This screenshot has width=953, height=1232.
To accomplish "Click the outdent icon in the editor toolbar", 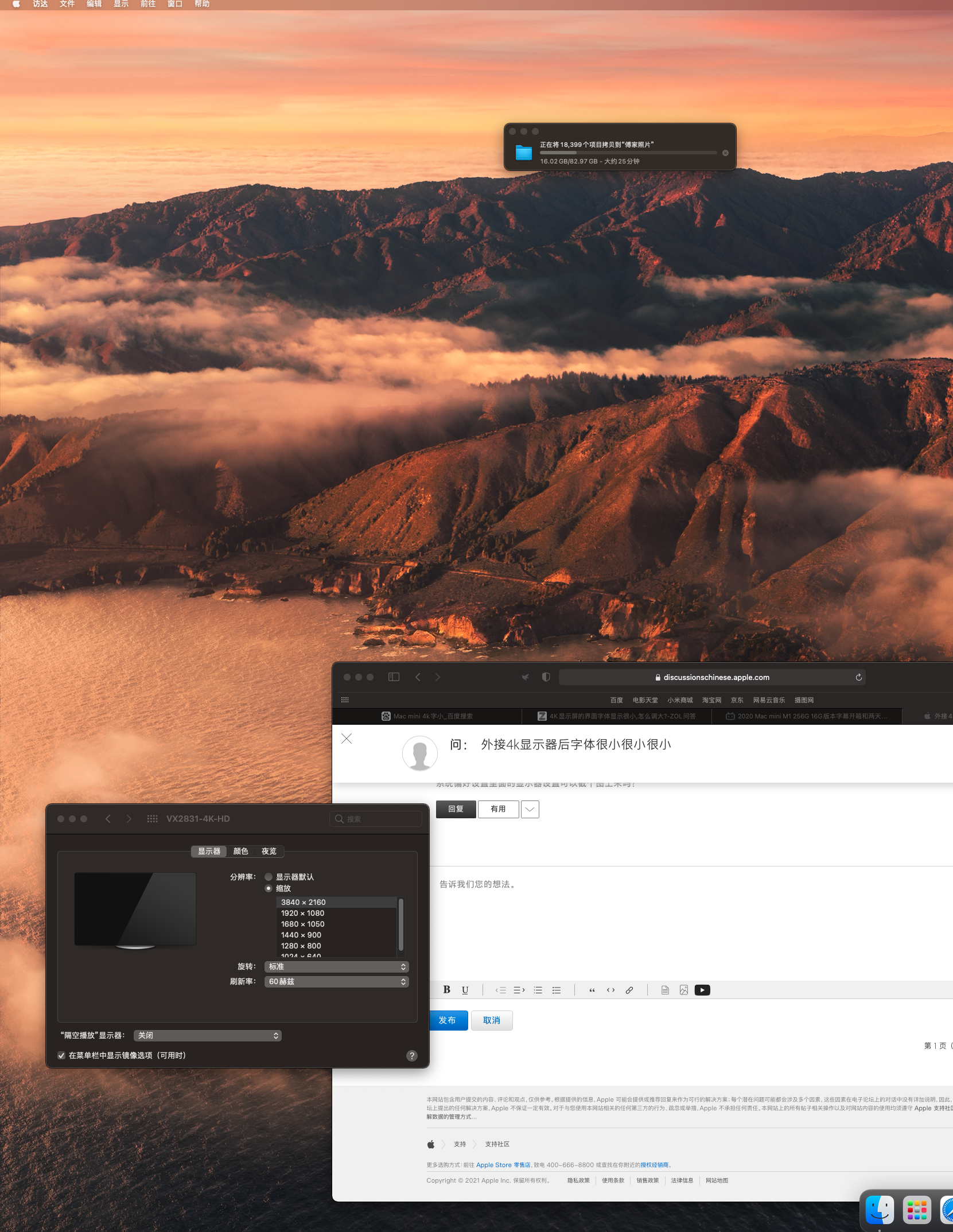I will (x=501, y=990).
